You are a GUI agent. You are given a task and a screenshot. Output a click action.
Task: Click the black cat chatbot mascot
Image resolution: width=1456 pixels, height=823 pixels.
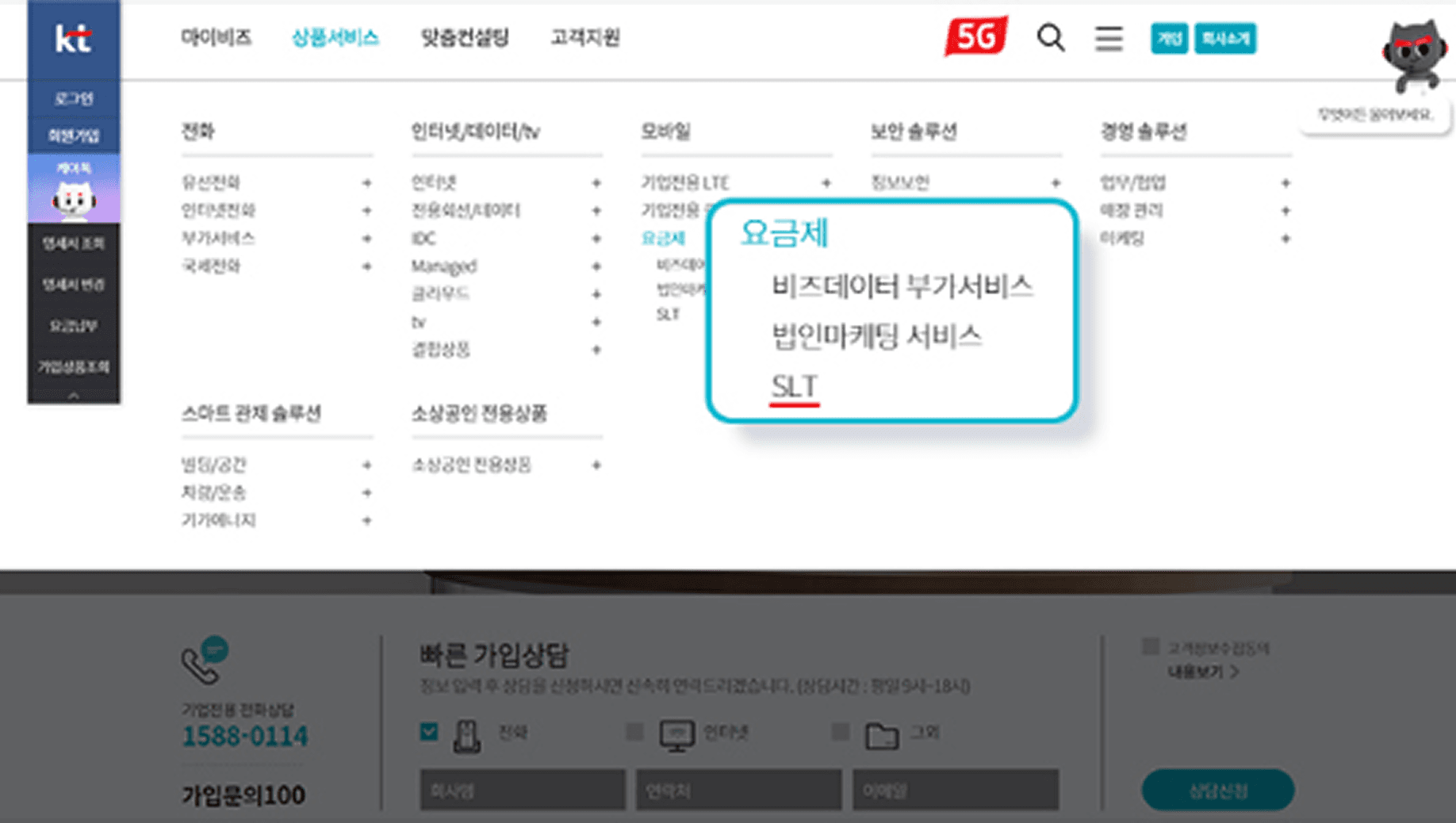click(1416, 56)
